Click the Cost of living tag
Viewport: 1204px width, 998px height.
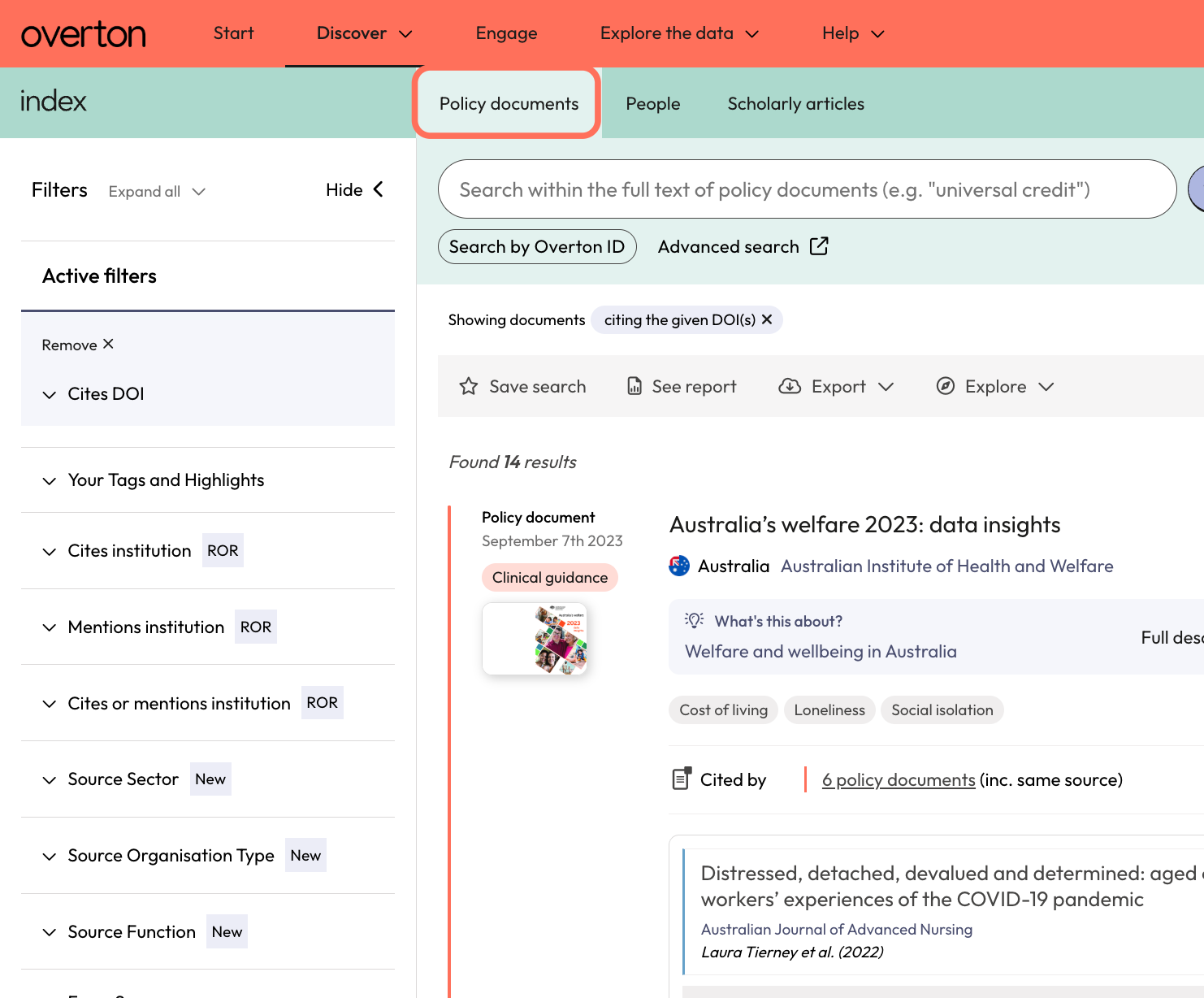click(x=724, y=710)
